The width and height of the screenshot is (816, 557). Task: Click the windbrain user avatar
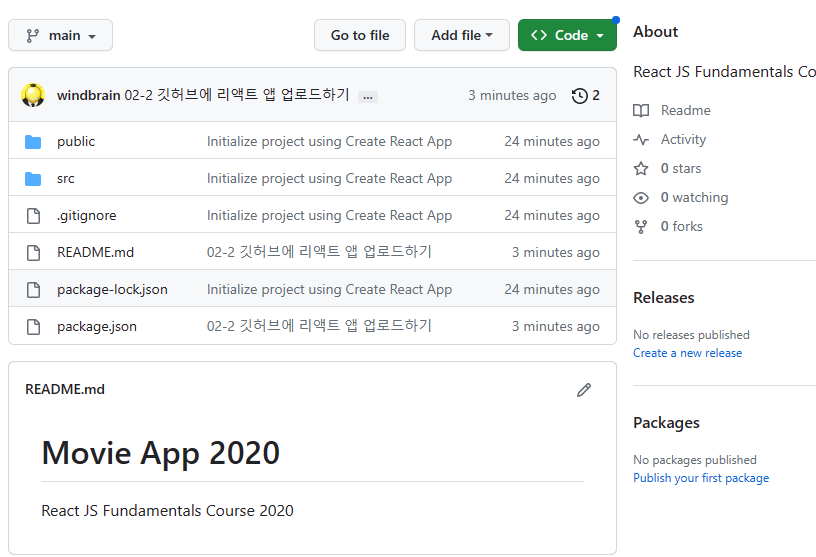pyautogui.click(x=33, y=95)
